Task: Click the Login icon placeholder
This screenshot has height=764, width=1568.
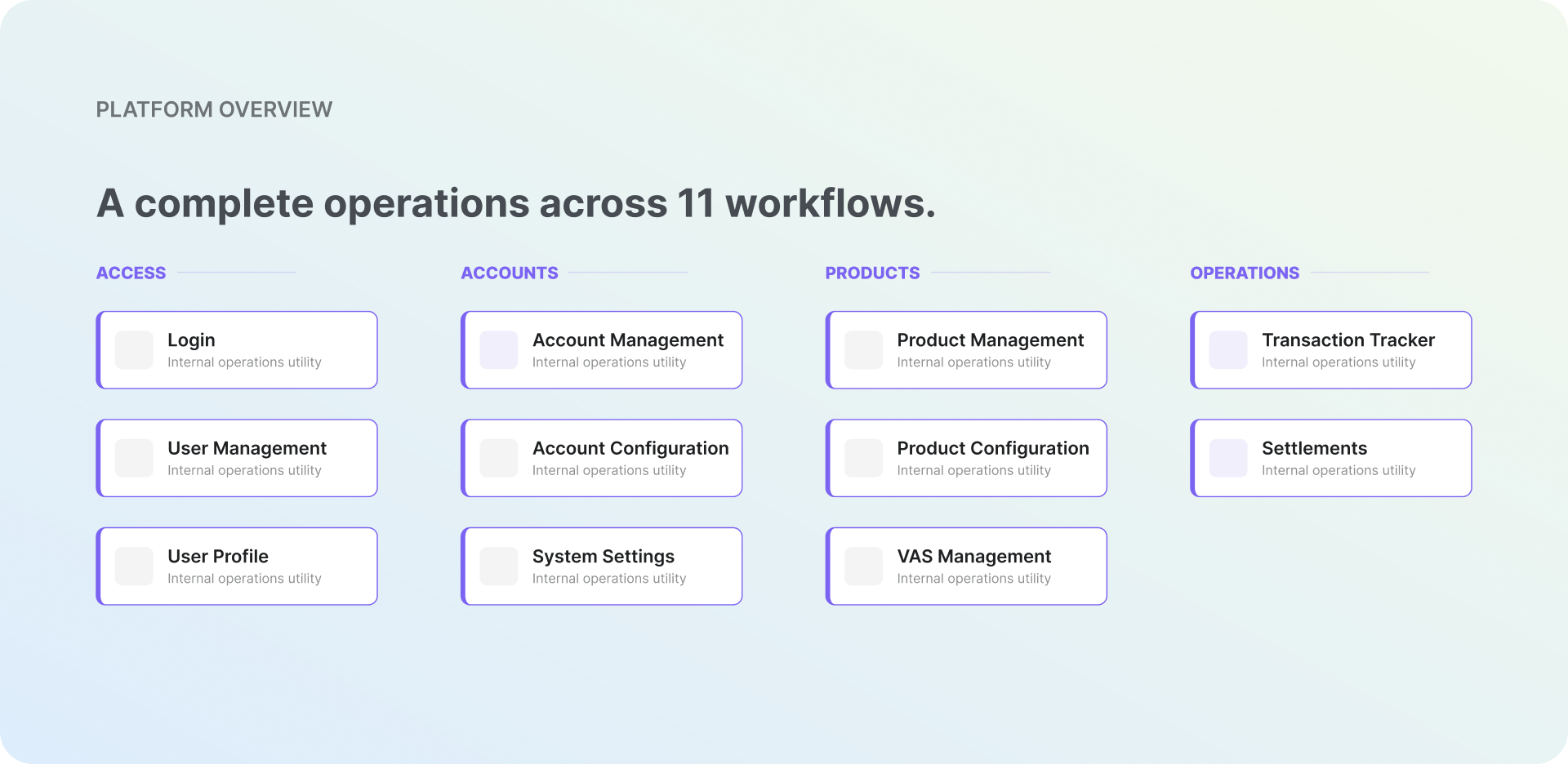Action: [134, 350]
